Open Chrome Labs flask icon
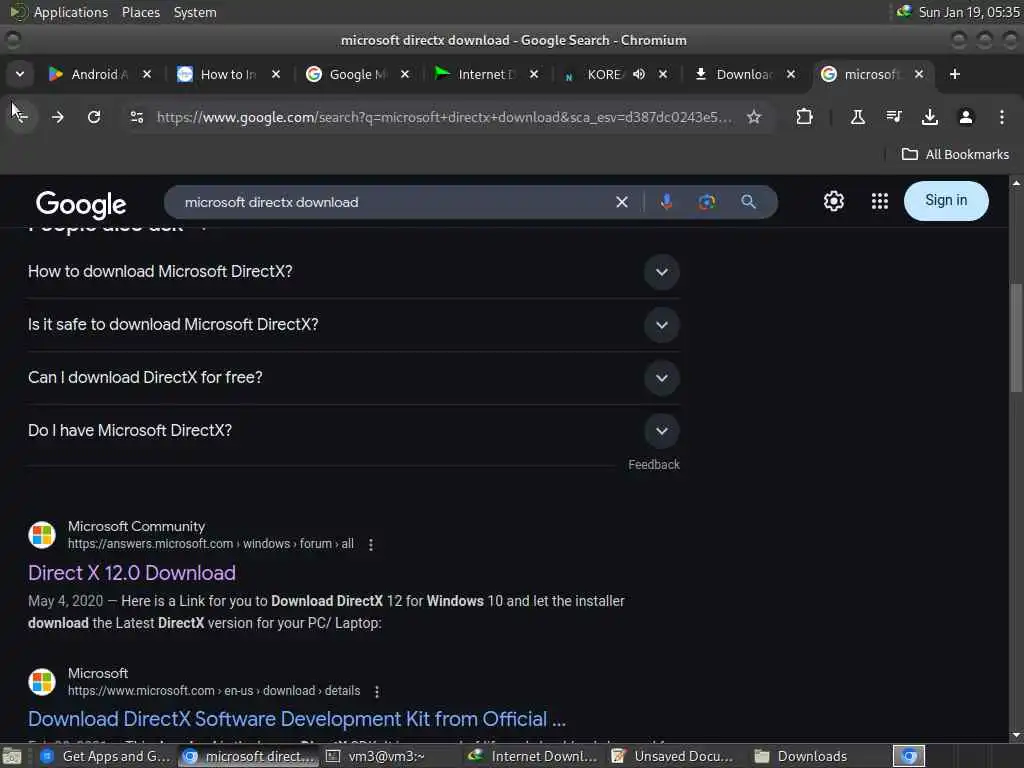 (x=857, y=117)
